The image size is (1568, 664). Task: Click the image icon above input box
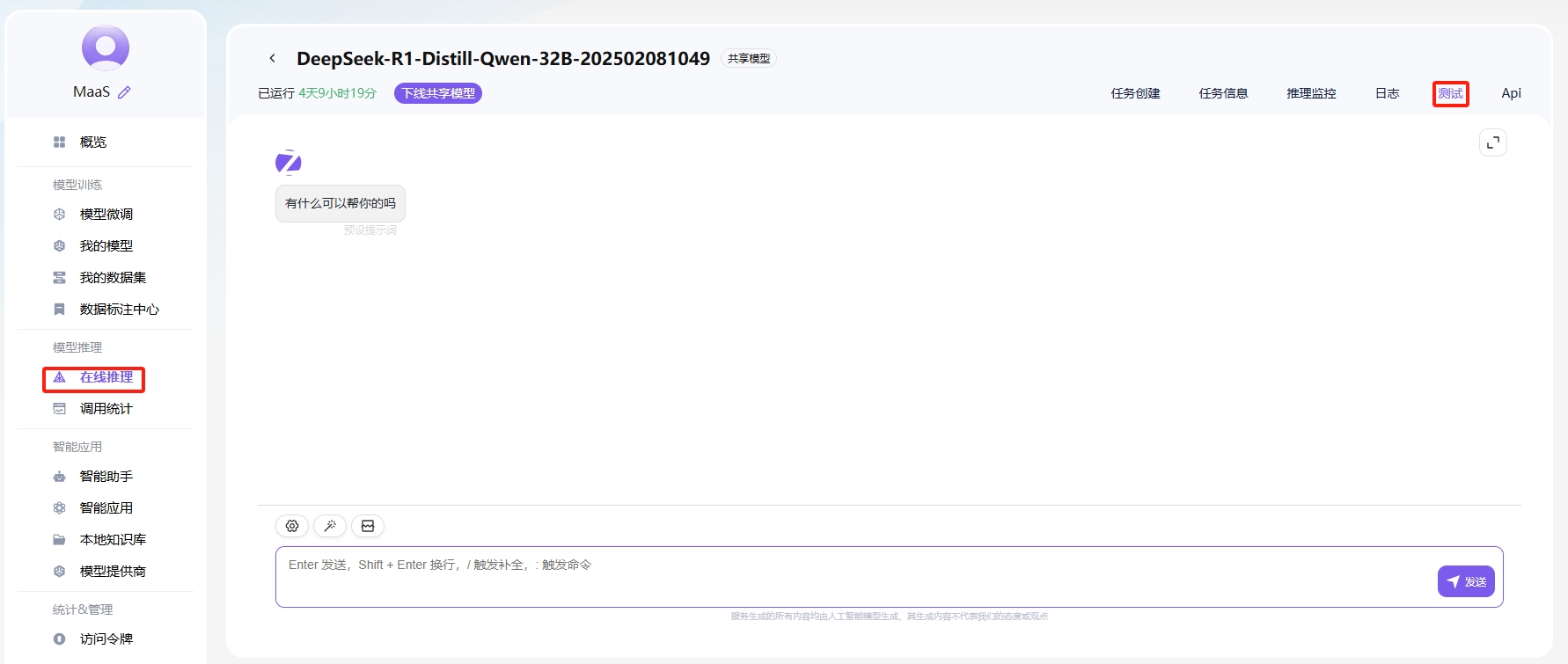pos(368,526)
